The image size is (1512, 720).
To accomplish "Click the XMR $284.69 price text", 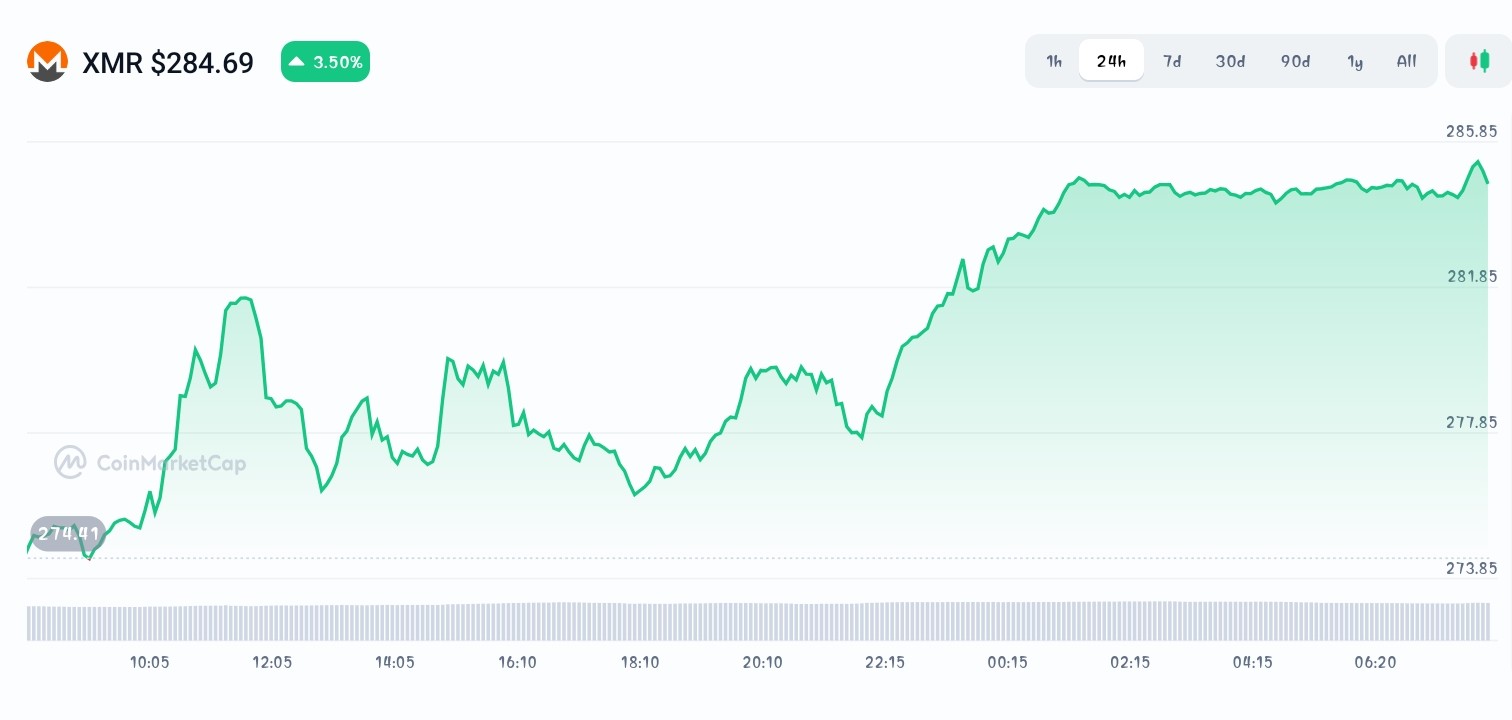I will coord(168,63).
